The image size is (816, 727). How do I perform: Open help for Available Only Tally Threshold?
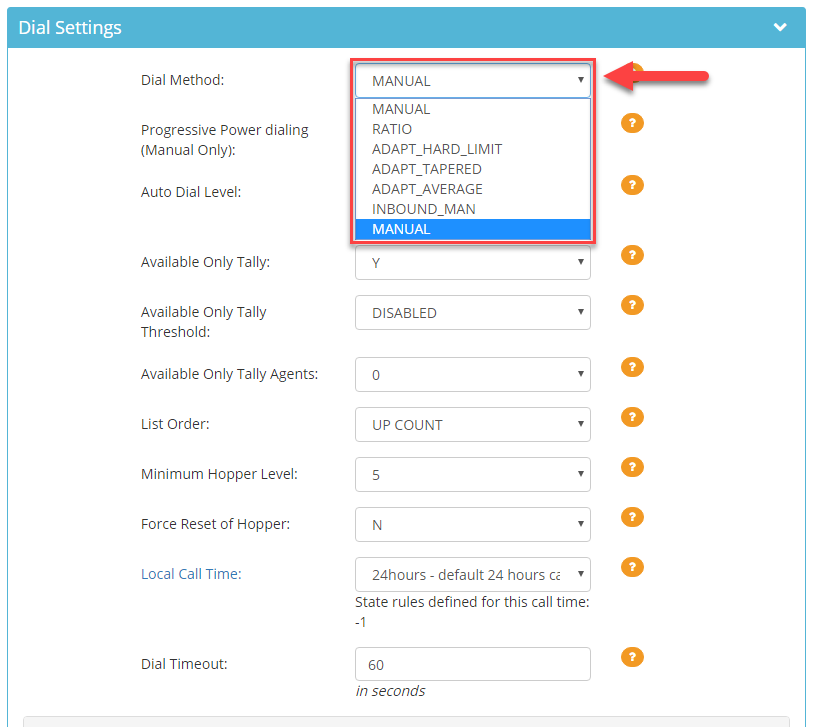tap(632, 305)
